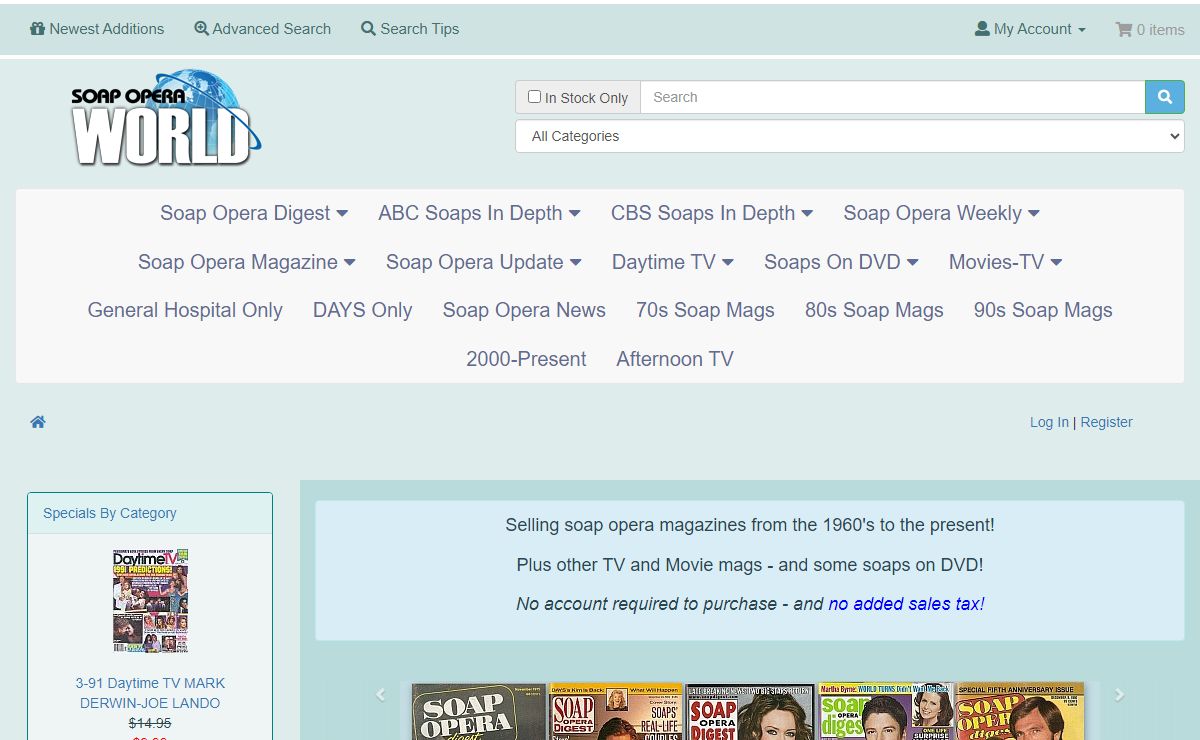
Task: Click the Soap Opera World logo
Action: 166,118
